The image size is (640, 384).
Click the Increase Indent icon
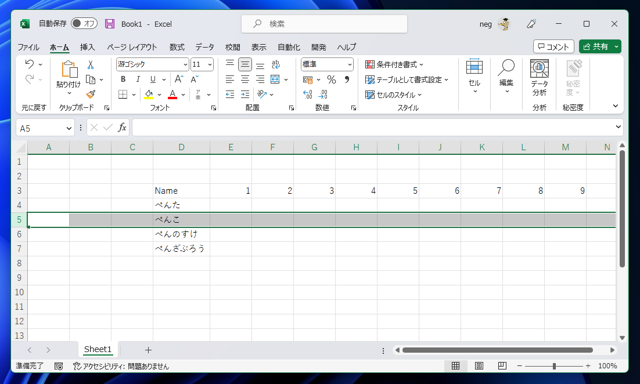coord(245,95)
